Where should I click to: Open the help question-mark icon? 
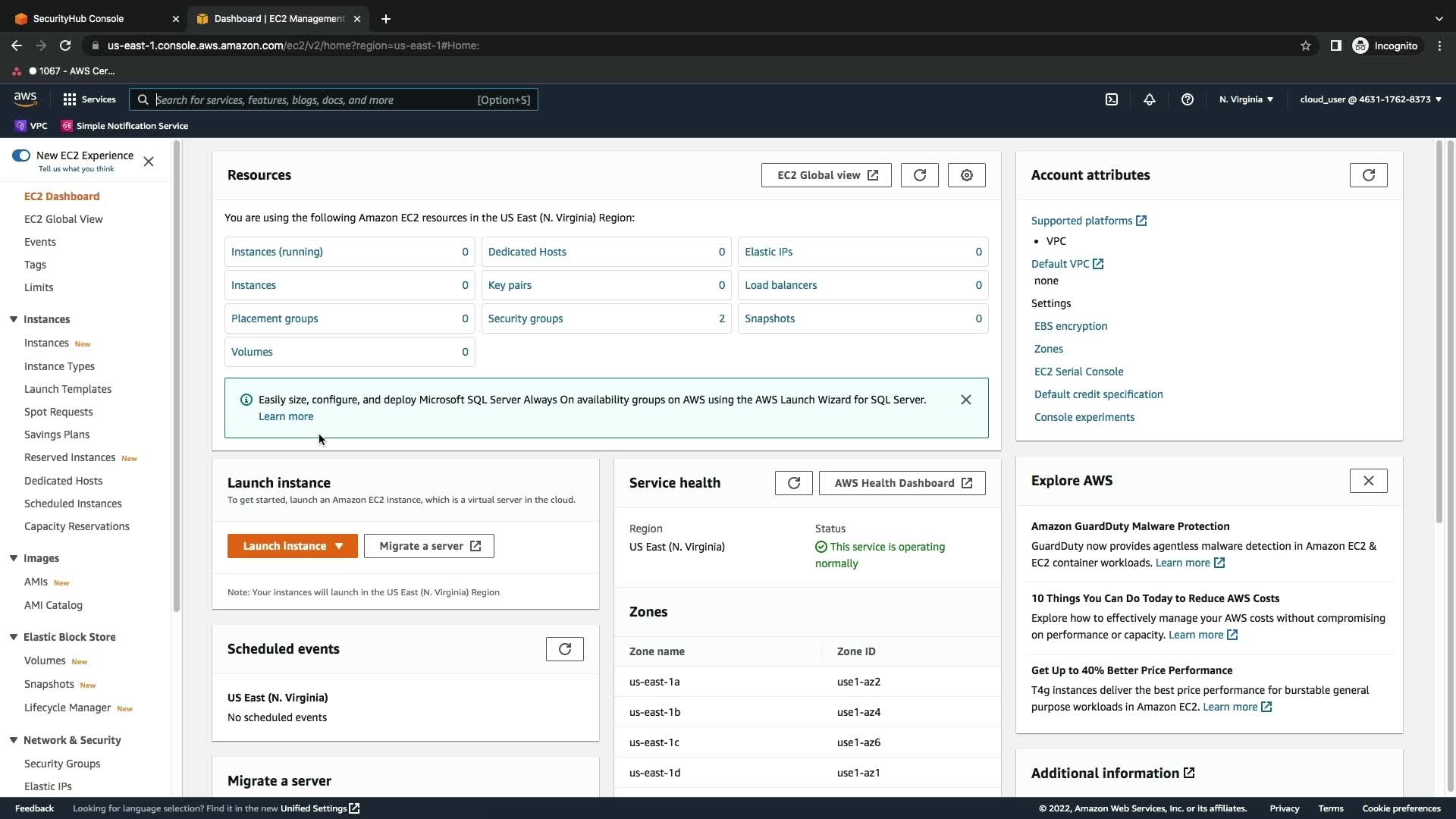[x=1188, y=99]
